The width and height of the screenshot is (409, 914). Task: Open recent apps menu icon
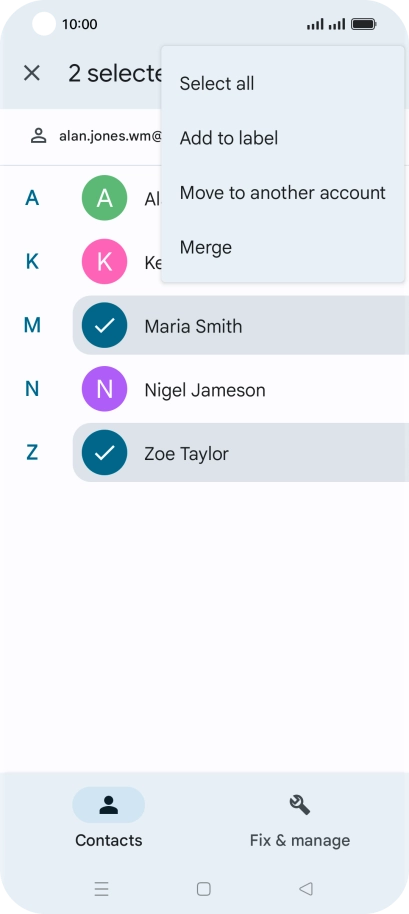pos(101,888)
